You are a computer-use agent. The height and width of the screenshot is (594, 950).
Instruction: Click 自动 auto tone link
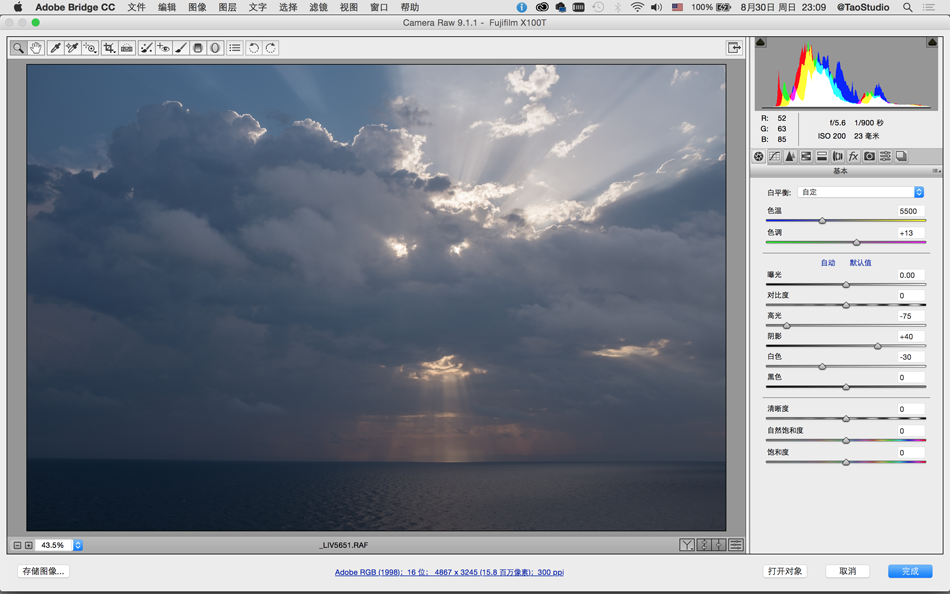[x=828, y=263]
